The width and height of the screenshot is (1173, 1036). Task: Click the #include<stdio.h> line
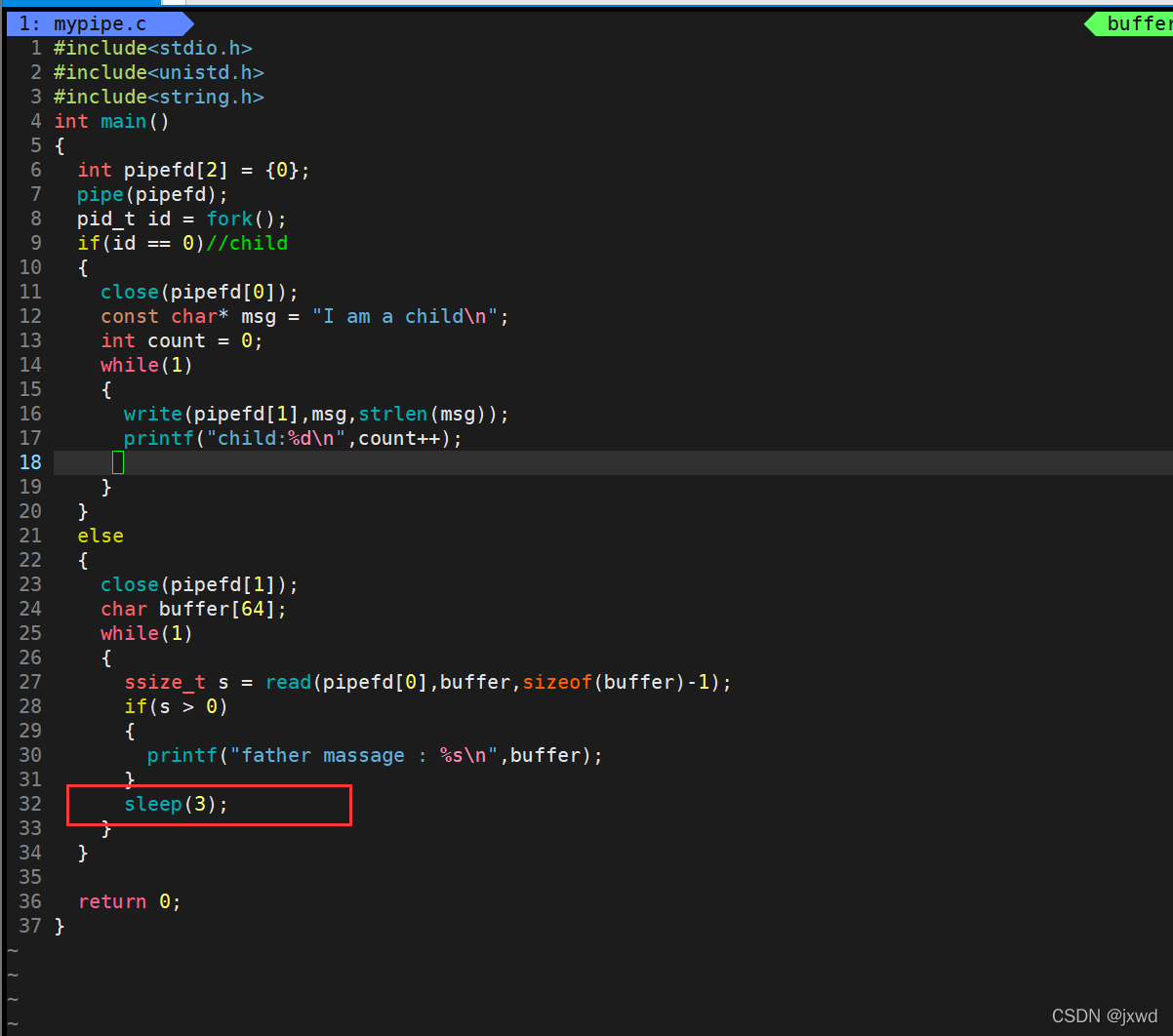point(153,48)
